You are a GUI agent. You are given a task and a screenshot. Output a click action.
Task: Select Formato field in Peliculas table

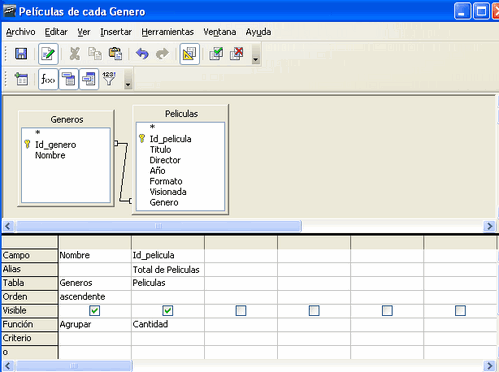(x=166, y=182)
